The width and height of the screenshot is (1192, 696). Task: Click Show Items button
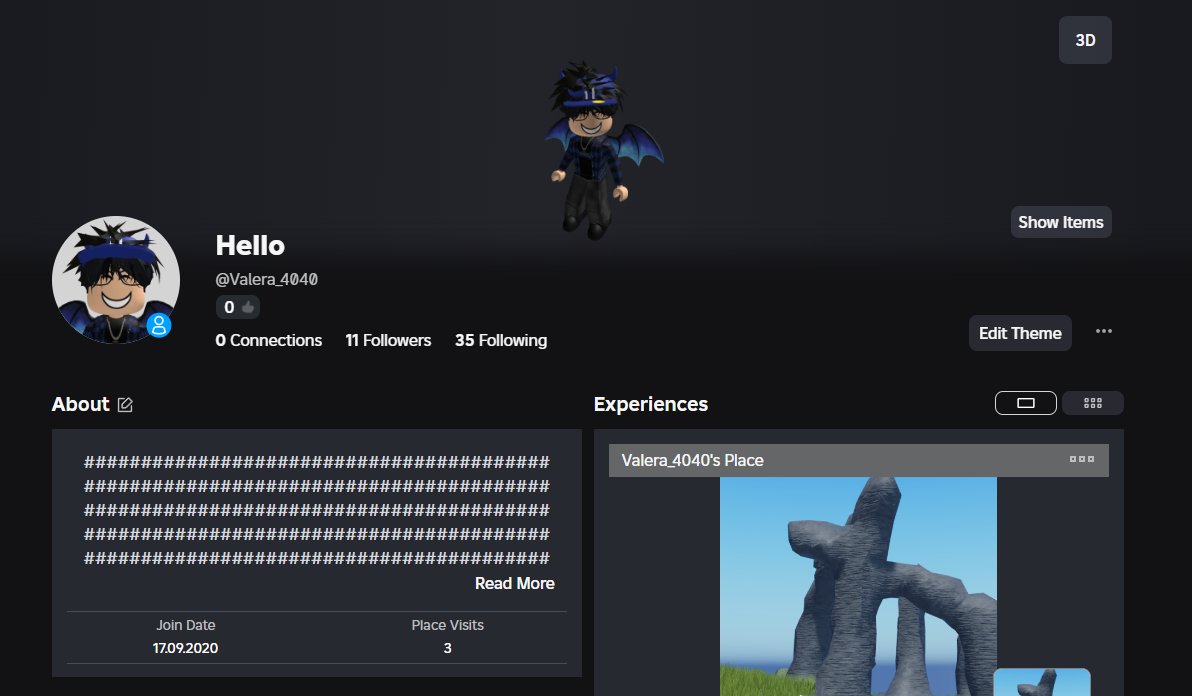click(x=1060, y=222)
